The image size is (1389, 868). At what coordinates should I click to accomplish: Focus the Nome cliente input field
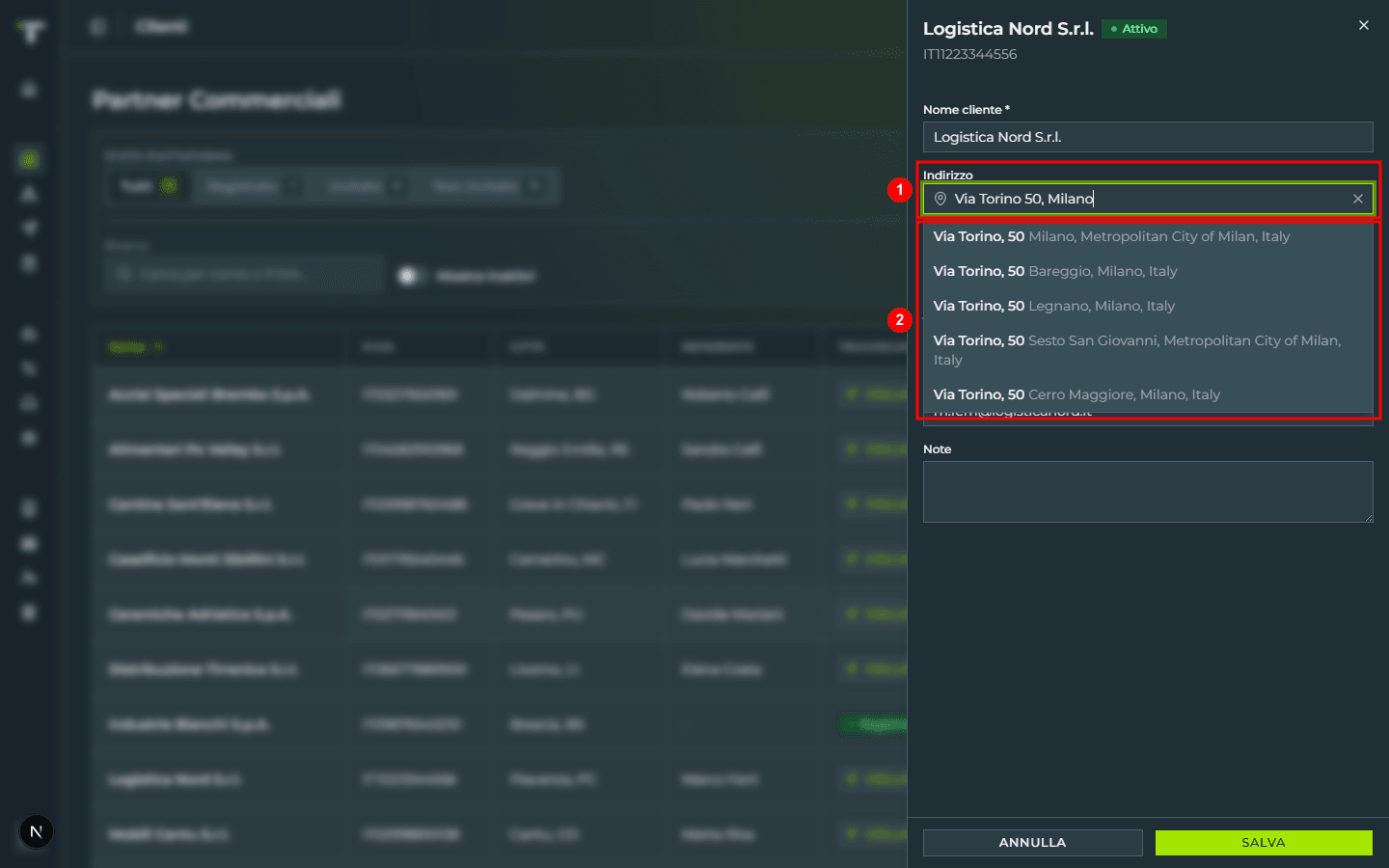(x=1148, y=137)
